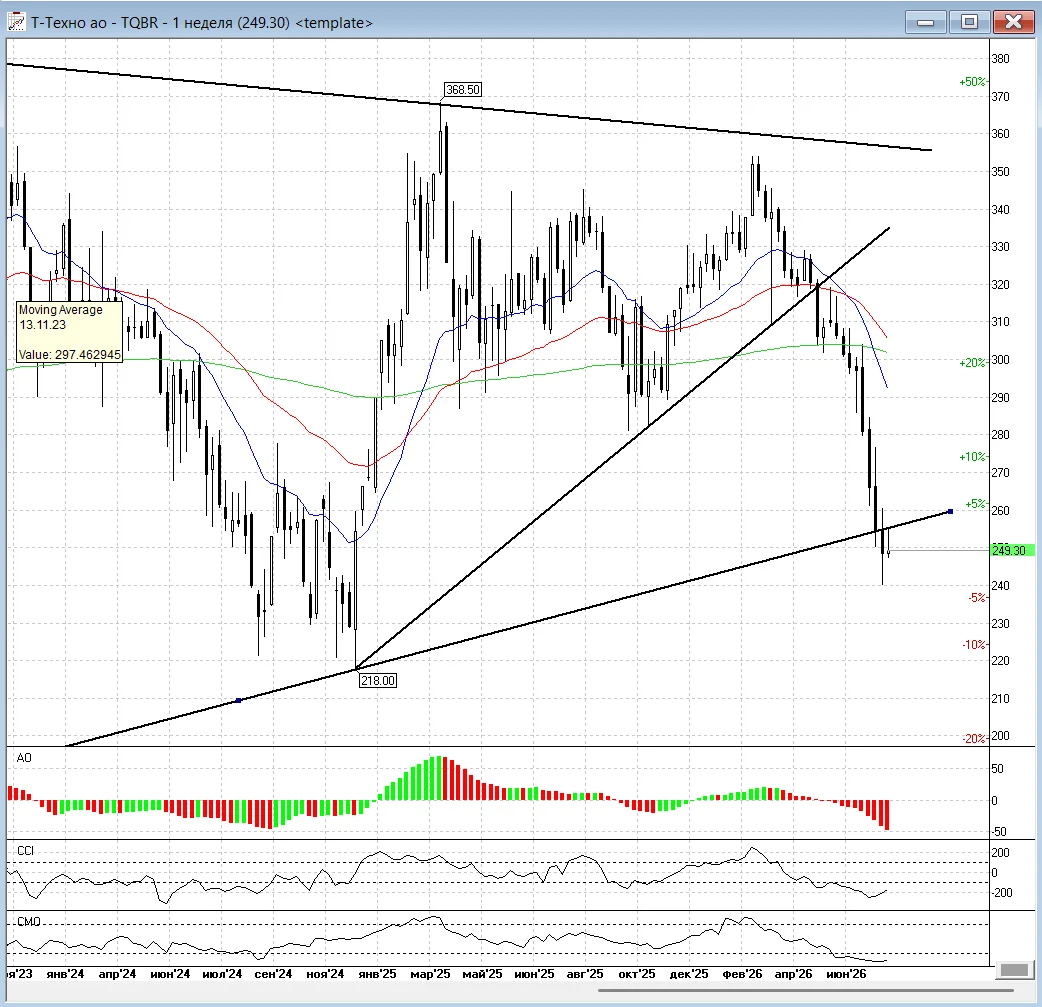Click gray scroll button in bottom-right corner
Viewport: 1042px width, 1007px height.
pyautogui.click(x=1014, y=970)
